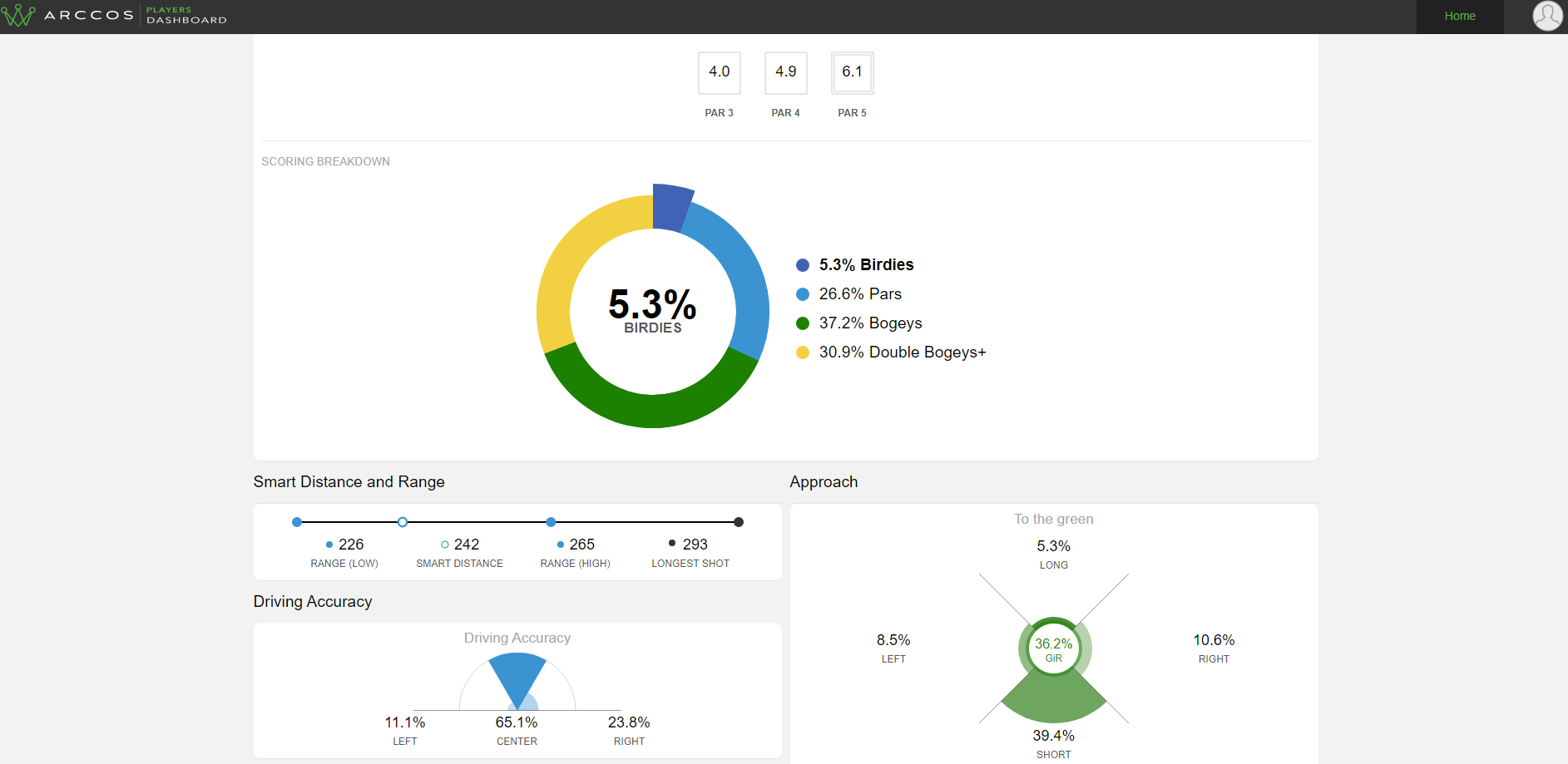Screen dimensions: 1568x764
Task: Click the Birdies legend dot
Action: pos(803,265)
